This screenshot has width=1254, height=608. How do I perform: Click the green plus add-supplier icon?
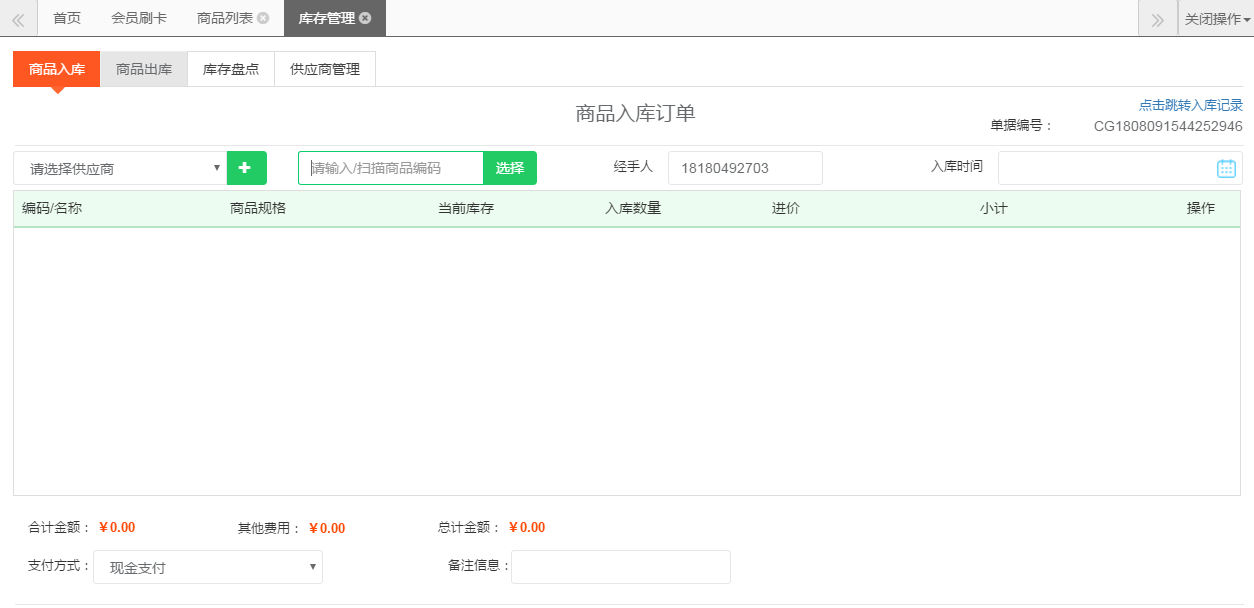(246, 168)
